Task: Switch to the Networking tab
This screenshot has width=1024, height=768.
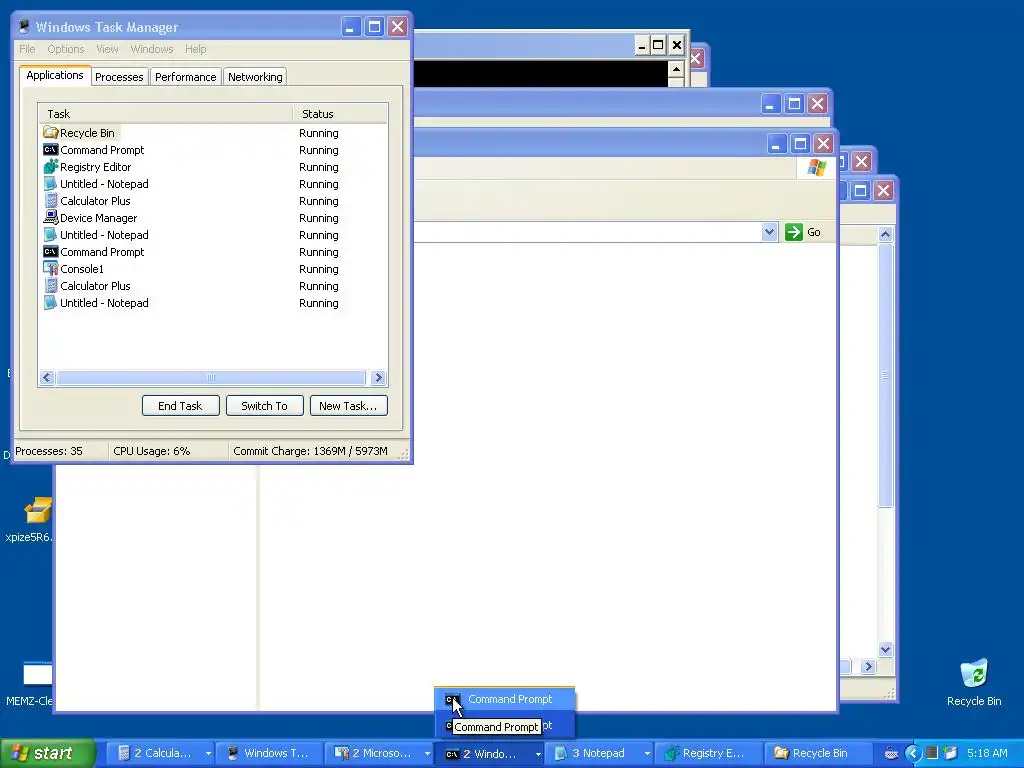Action: pyautogui.click(x=255, y=77)
